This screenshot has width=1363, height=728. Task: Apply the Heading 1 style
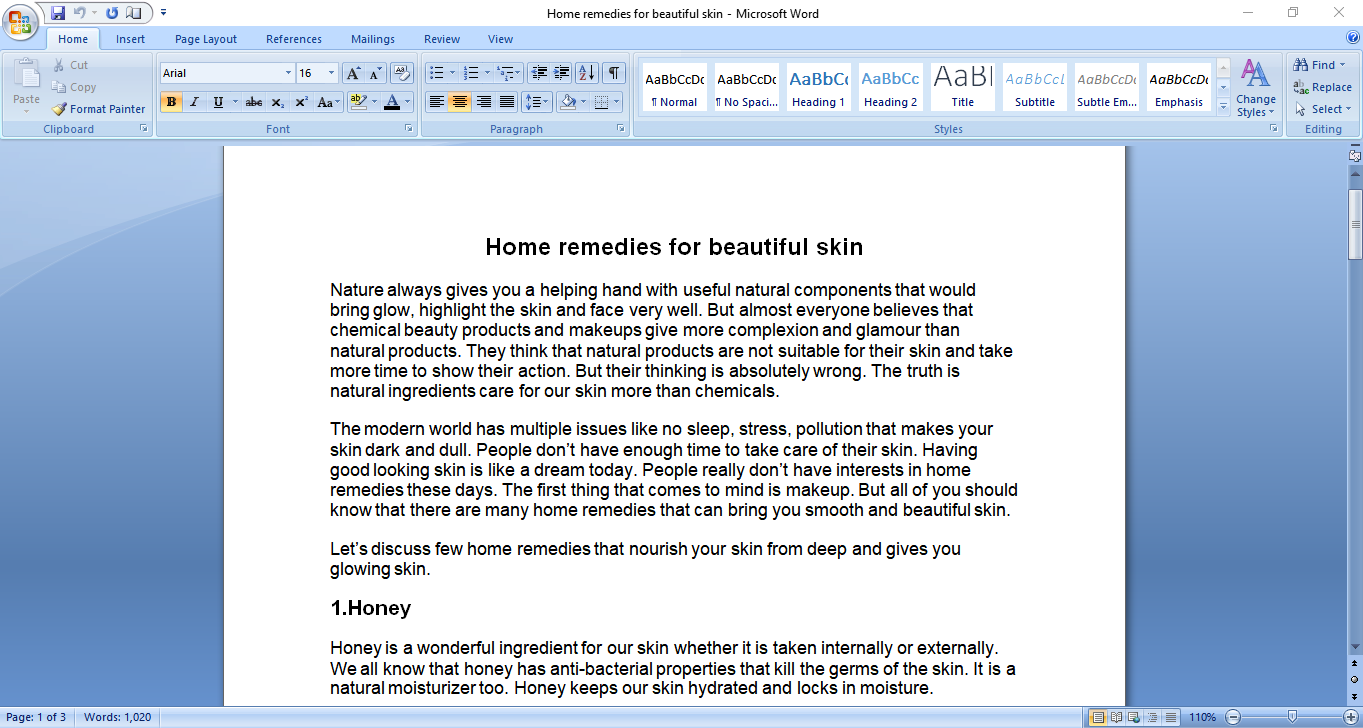pyautogui.click(x=819, y=87)
